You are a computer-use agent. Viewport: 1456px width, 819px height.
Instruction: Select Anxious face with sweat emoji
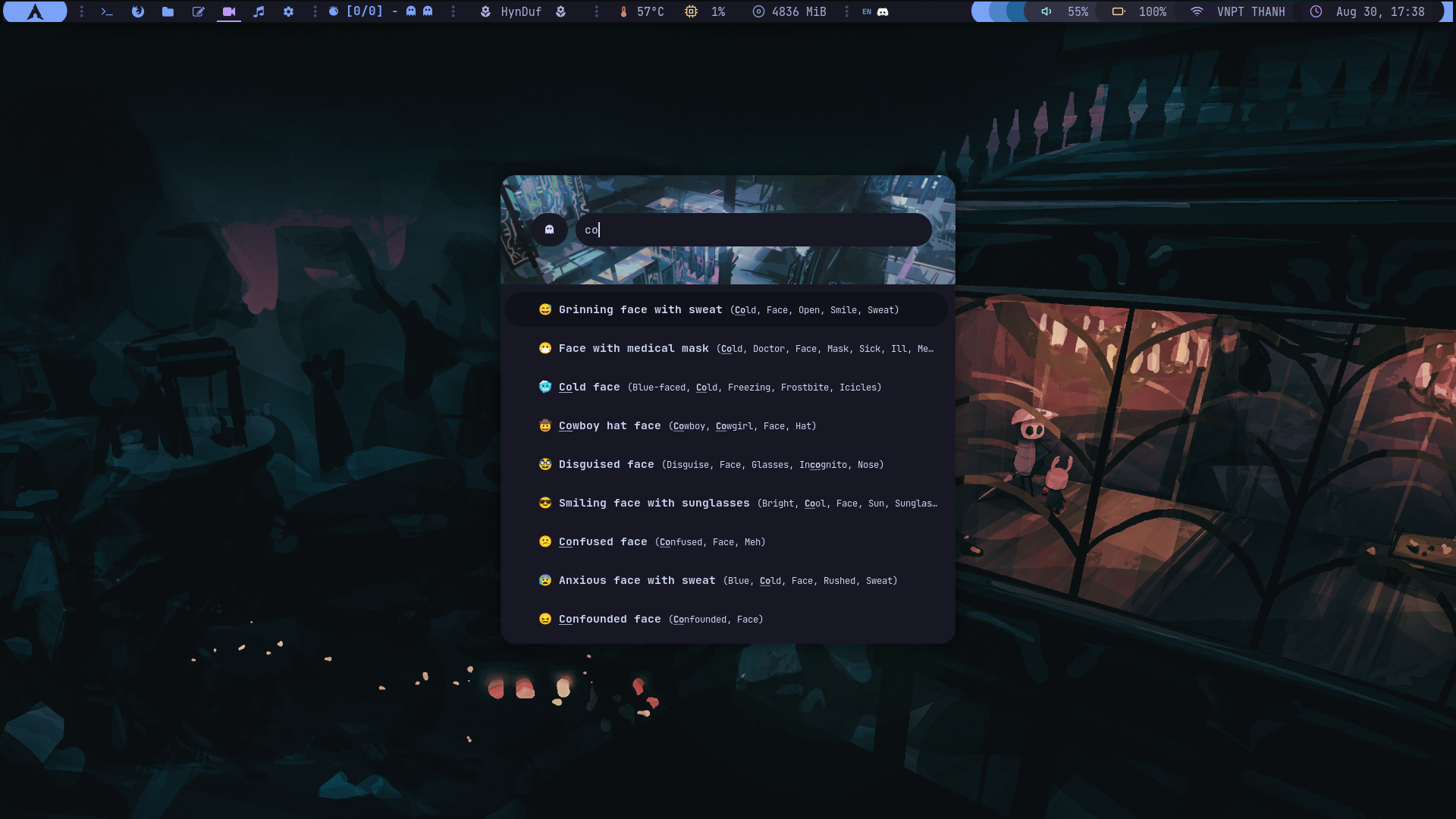726,580
